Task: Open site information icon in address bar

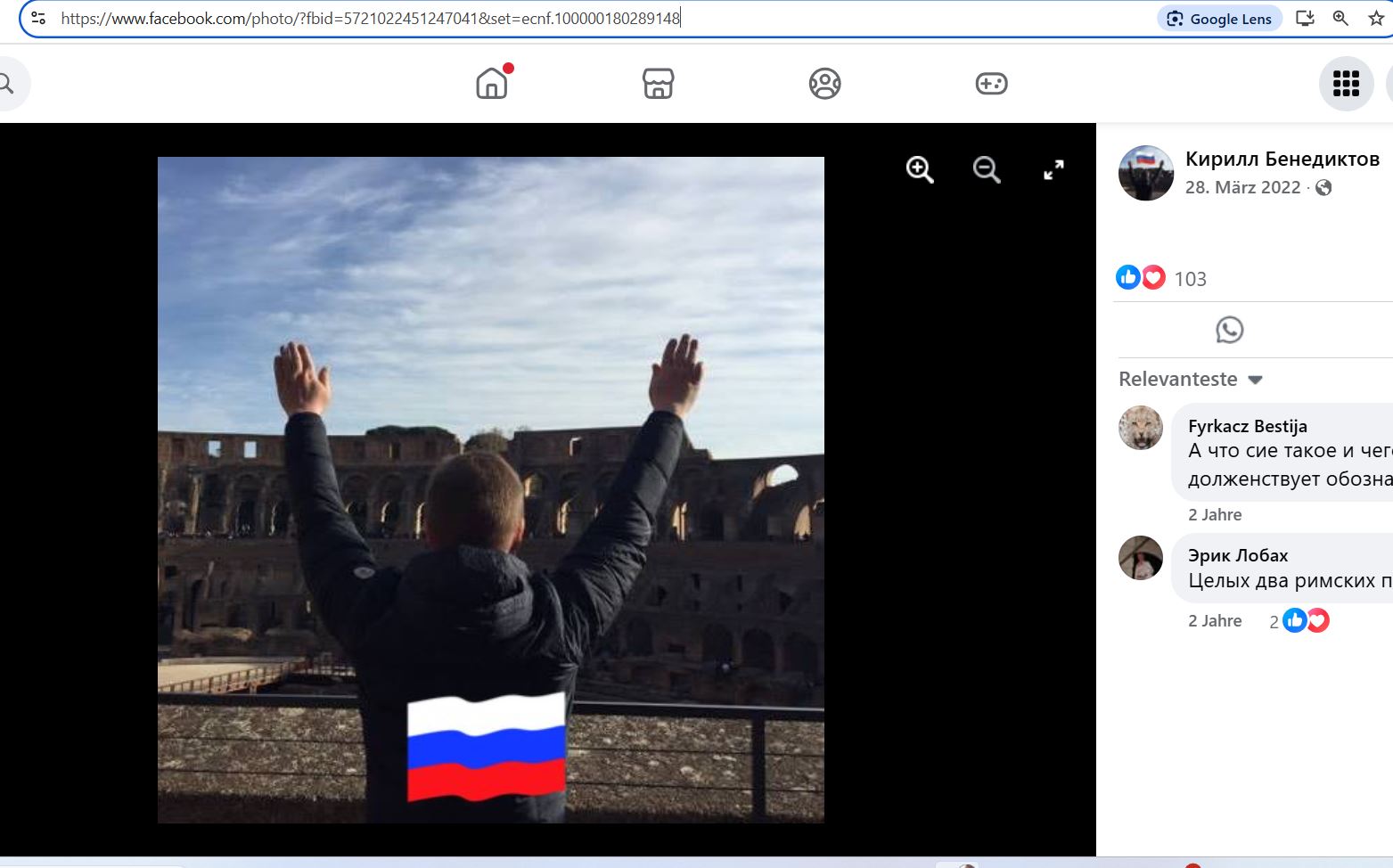Action: [38, 18]
